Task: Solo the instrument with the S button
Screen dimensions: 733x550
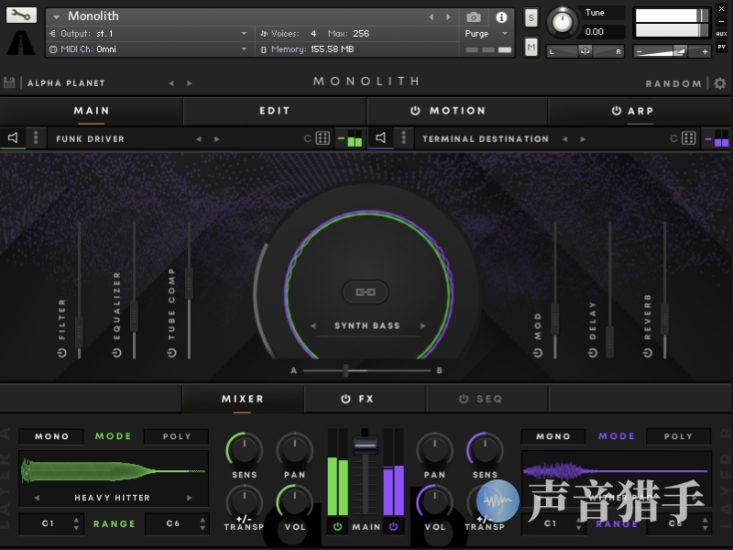Action: 531,18
